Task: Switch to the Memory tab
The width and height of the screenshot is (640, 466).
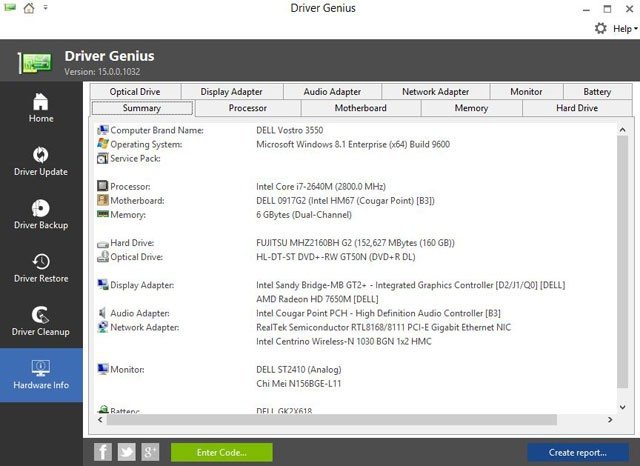Action: [471, 108]
